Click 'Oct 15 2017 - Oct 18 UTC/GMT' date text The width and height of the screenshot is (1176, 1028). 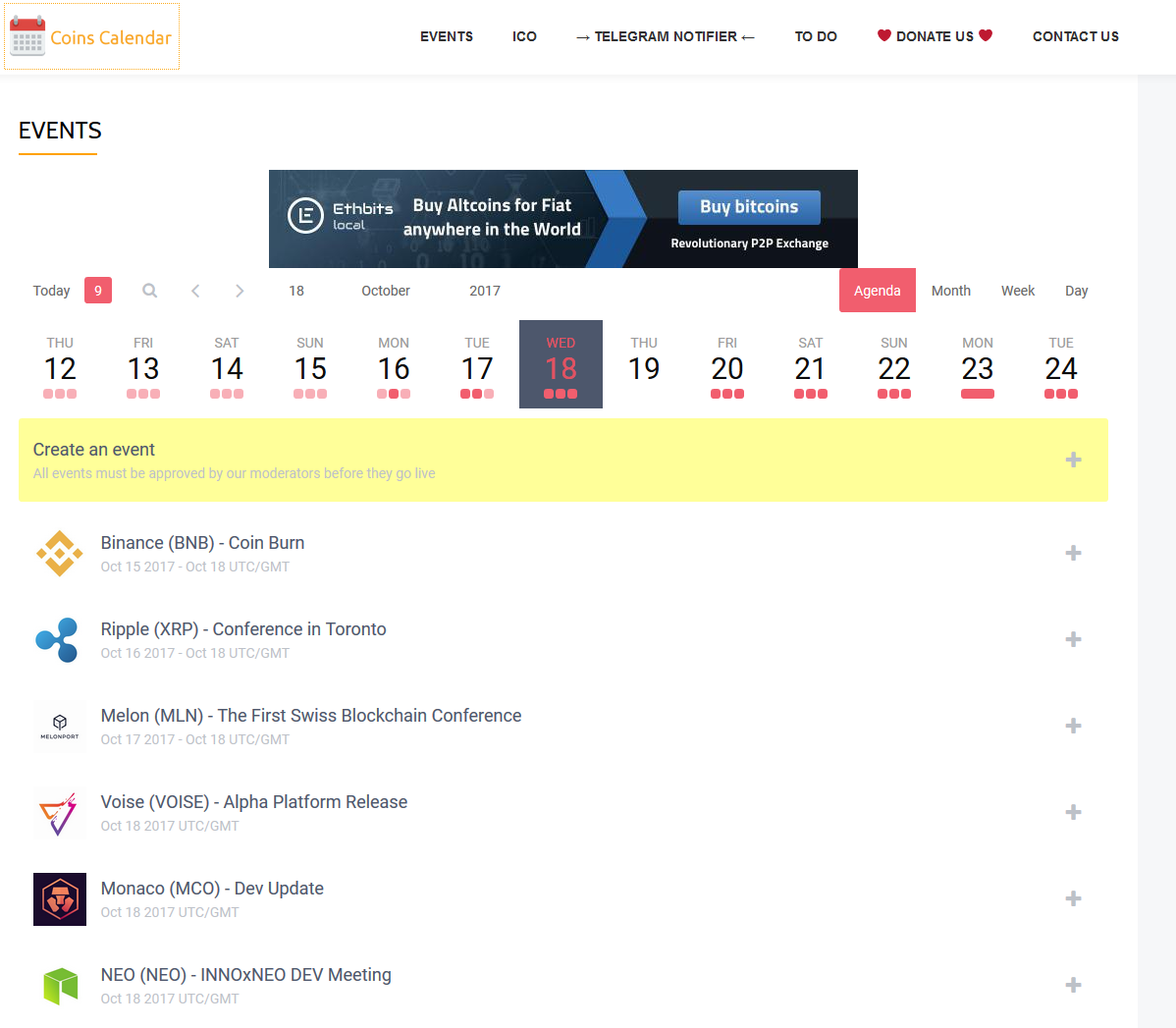pos(195,567)
